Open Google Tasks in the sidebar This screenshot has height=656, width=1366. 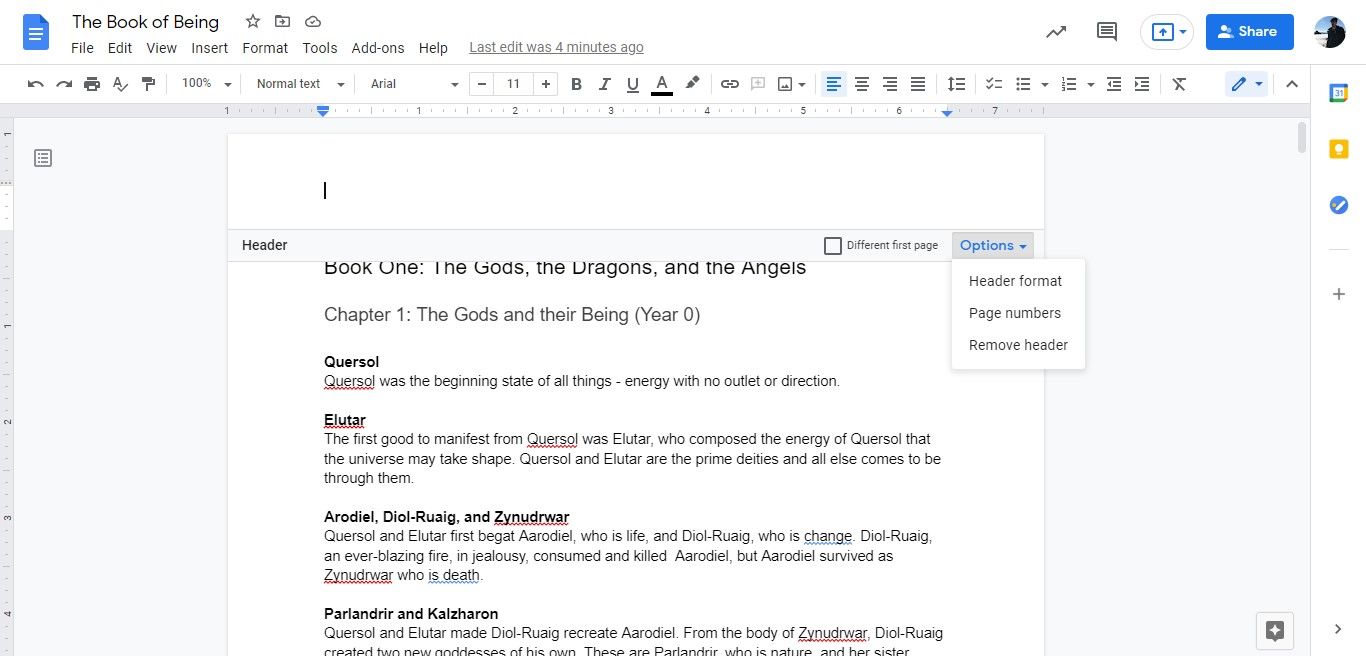[x=1339, y=204]
